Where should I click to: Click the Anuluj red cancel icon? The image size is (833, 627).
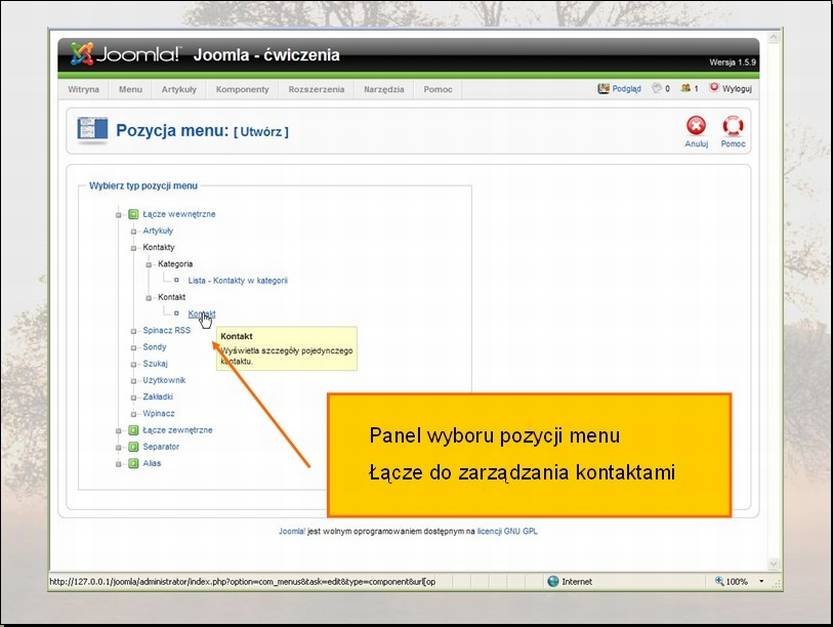click(x=696, y=126)
